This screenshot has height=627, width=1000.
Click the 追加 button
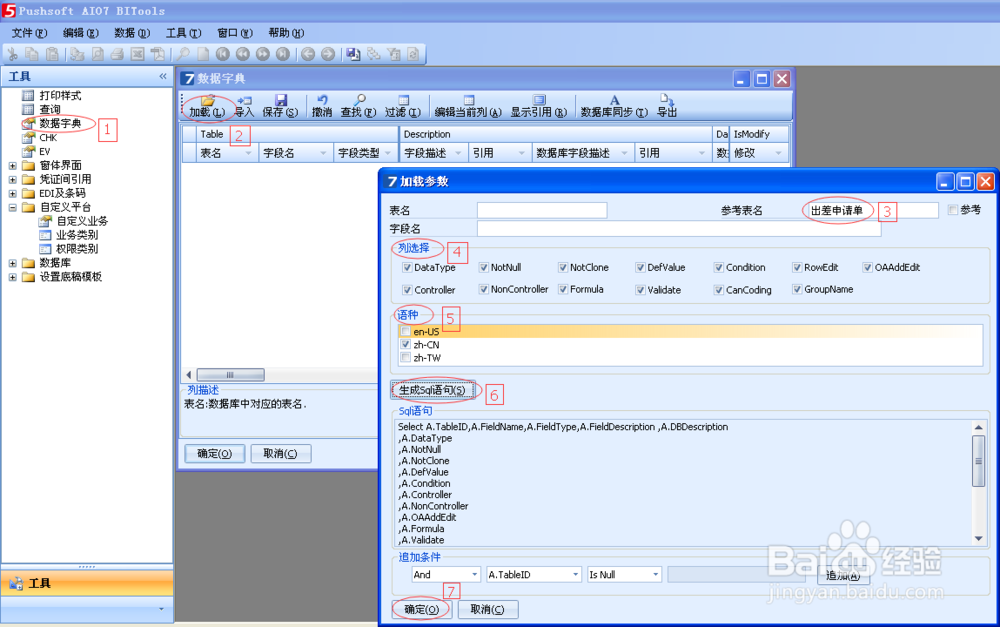(x=843, y=576)
